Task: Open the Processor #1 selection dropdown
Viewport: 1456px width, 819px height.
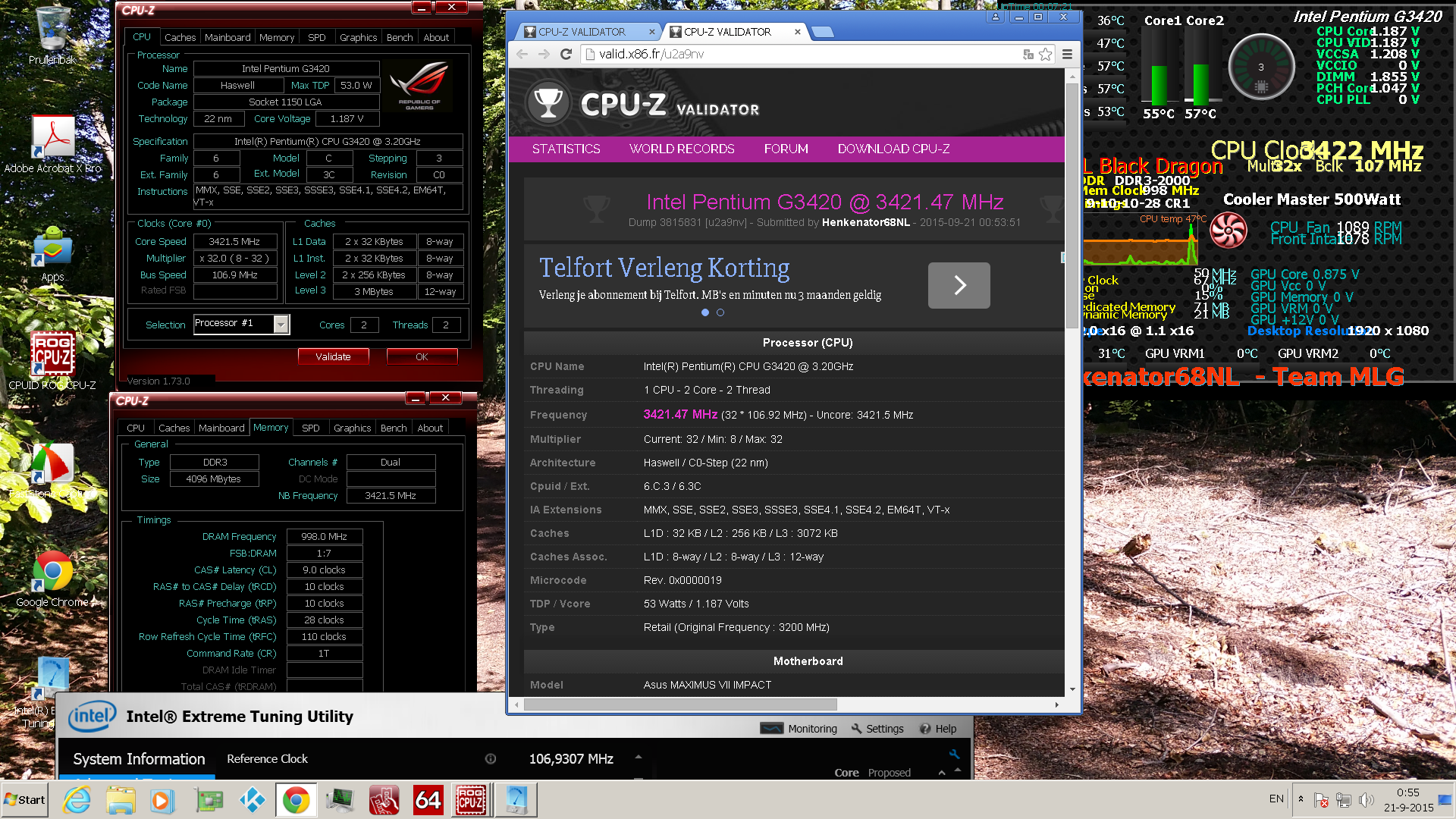Action: point(281,325)
